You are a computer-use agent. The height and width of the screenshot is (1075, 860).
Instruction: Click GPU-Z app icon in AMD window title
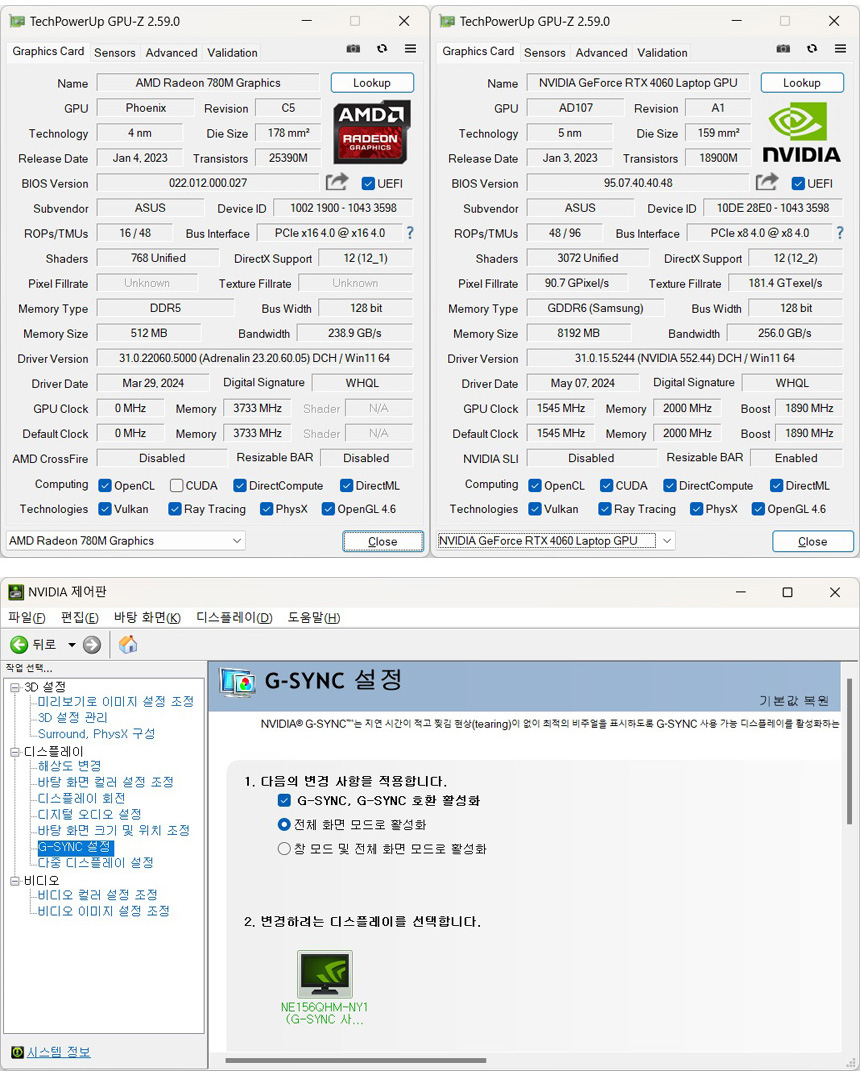[17, 21]
